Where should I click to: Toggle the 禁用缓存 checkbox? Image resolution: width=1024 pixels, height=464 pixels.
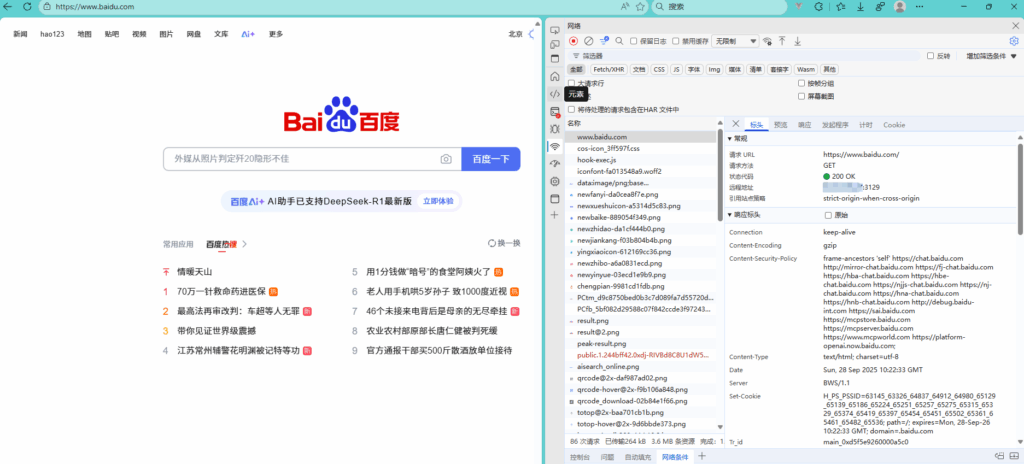point(677,41)
